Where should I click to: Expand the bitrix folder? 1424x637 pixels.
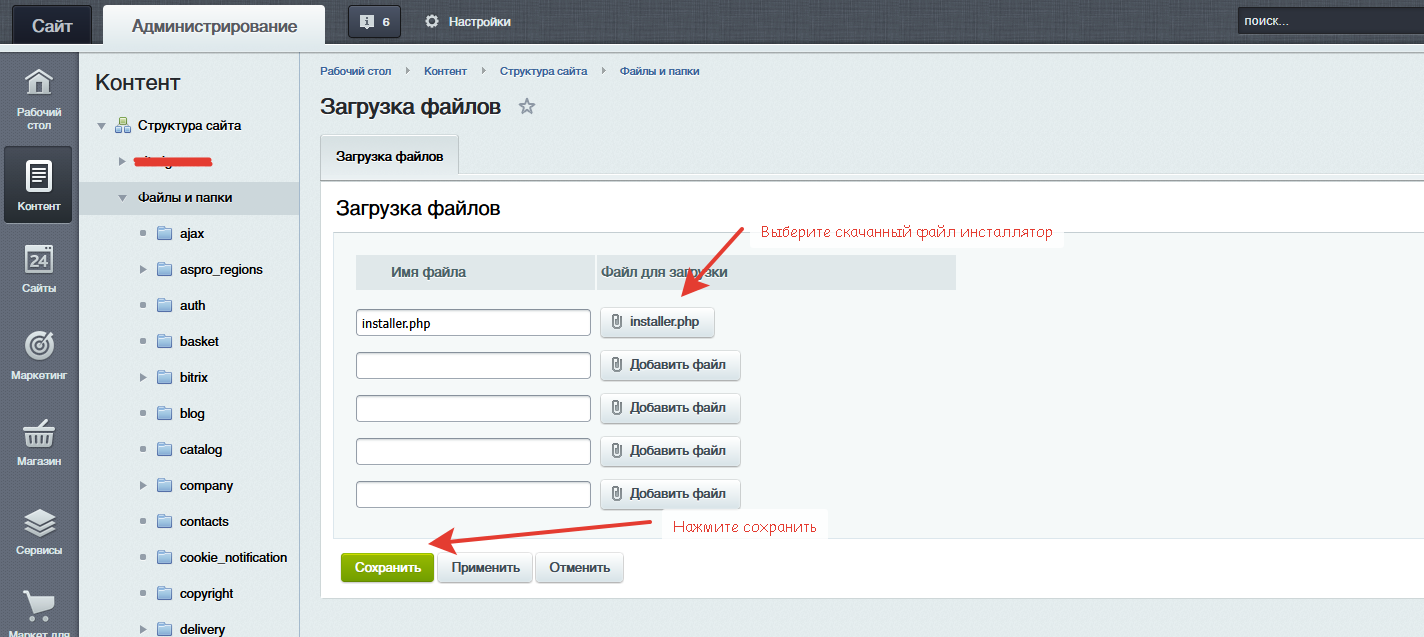point(143,378)
